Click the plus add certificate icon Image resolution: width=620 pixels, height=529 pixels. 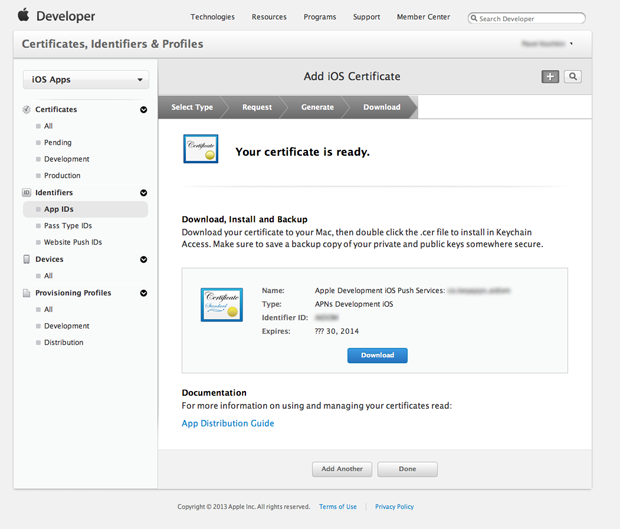pos(550,76)
